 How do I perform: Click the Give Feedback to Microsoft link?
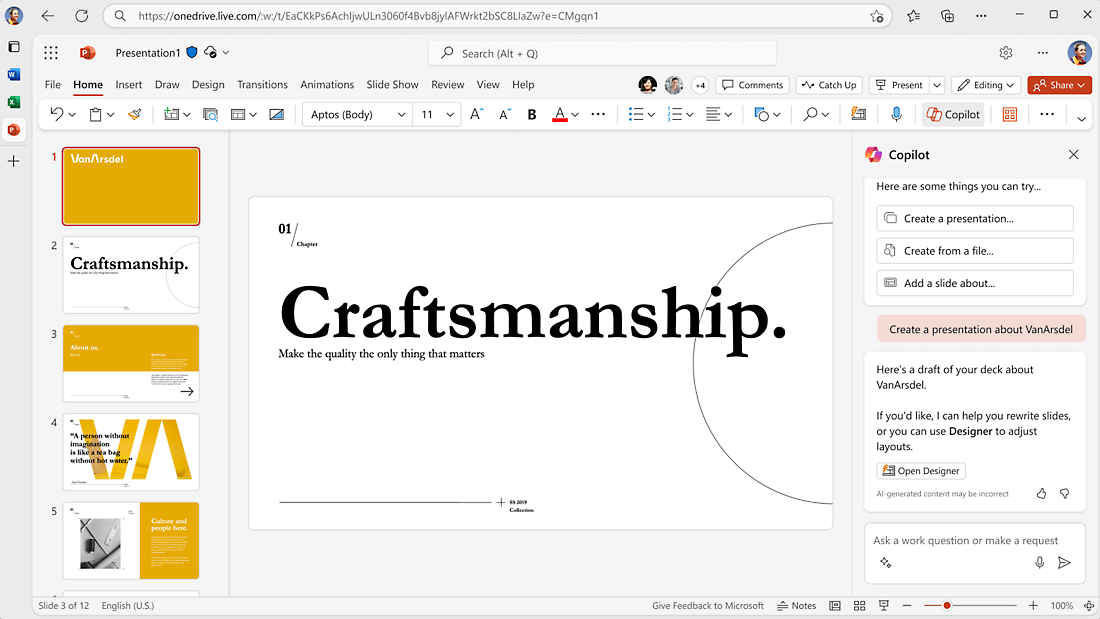click(x=708, y=605)
